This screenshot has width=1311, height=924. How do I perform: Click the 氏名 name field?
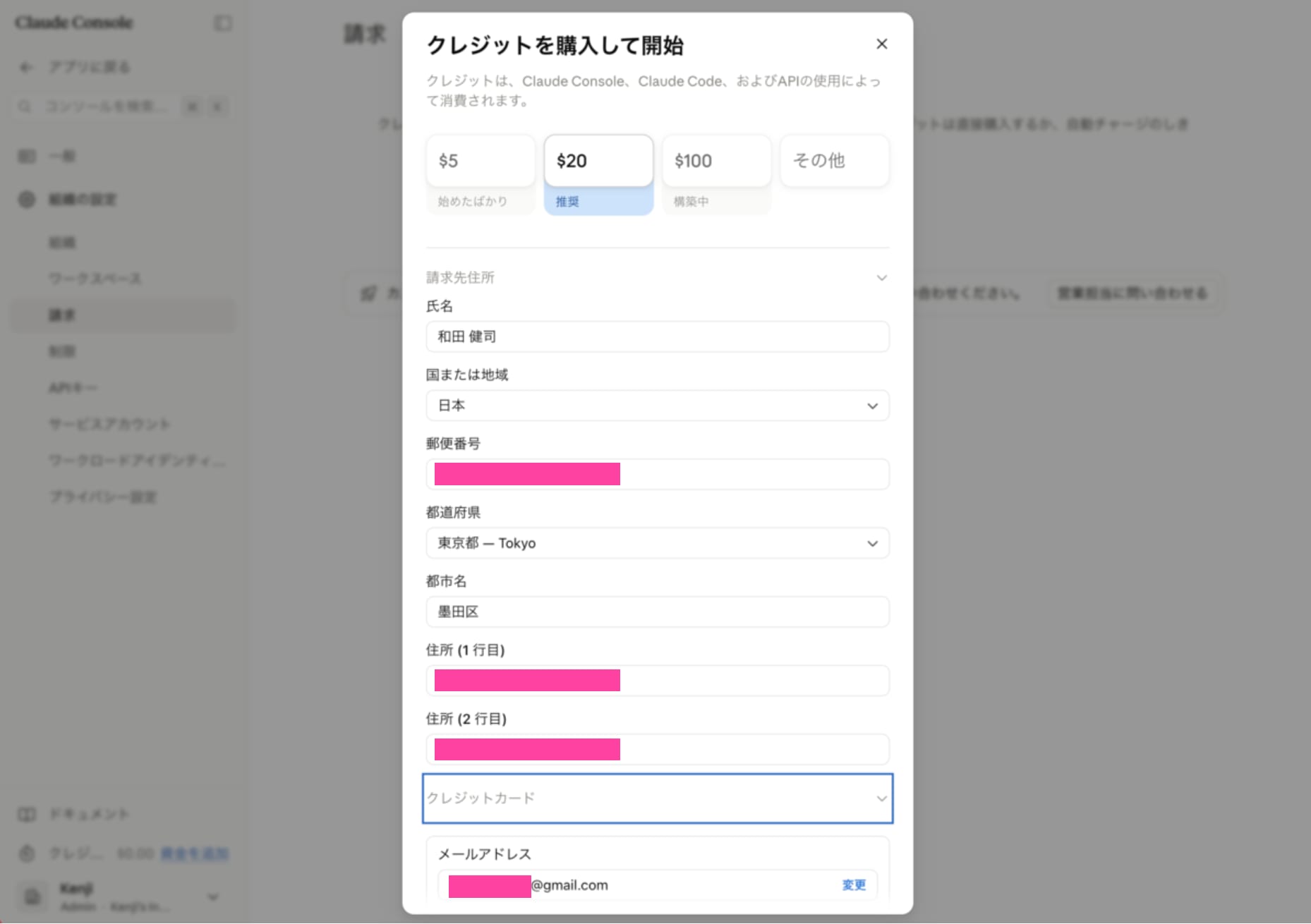657,336
